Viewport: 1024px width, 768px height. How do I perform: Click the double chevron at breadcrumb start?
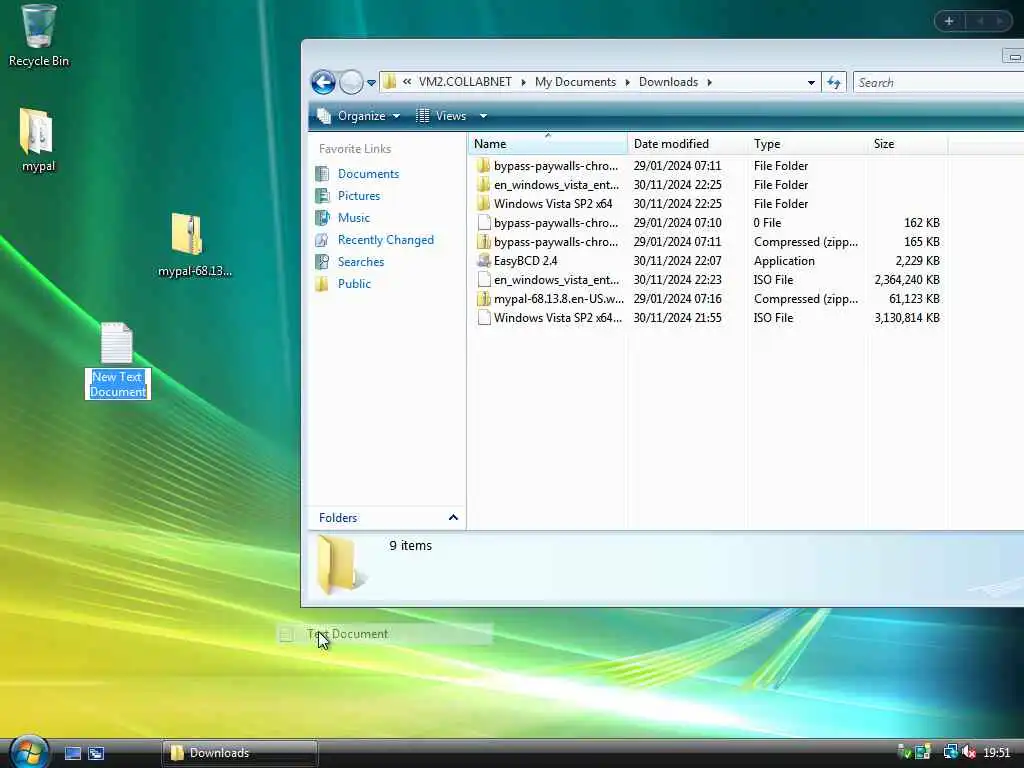coord(407,82)
